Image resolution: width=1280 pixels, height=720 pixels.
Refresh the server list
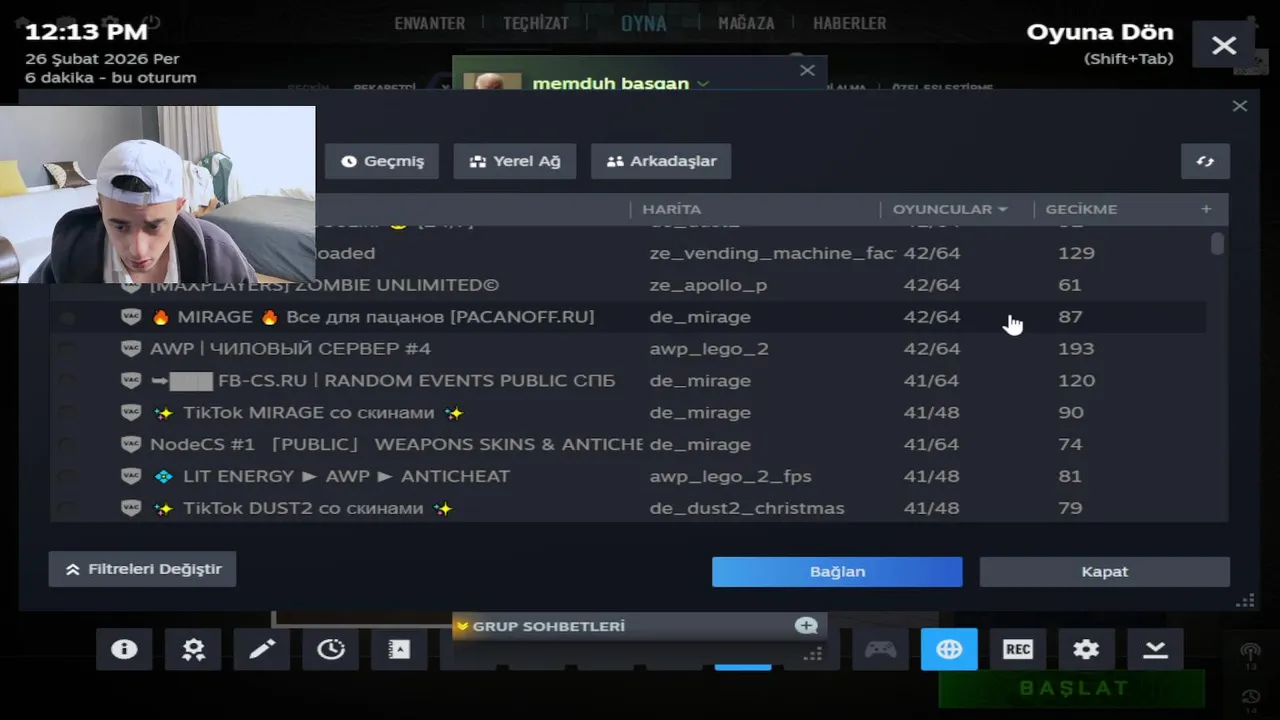coord(1205,161)
